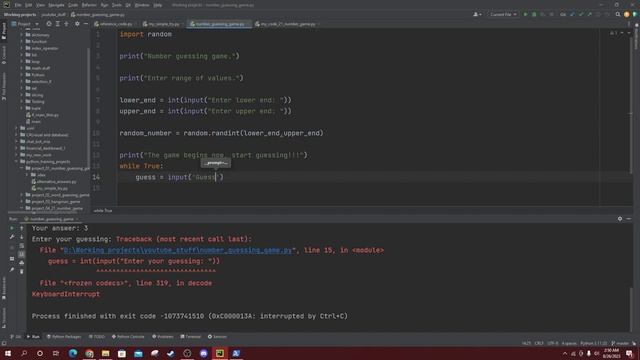
Task: Open Discord from the taskbar
Action: point(203,353)
